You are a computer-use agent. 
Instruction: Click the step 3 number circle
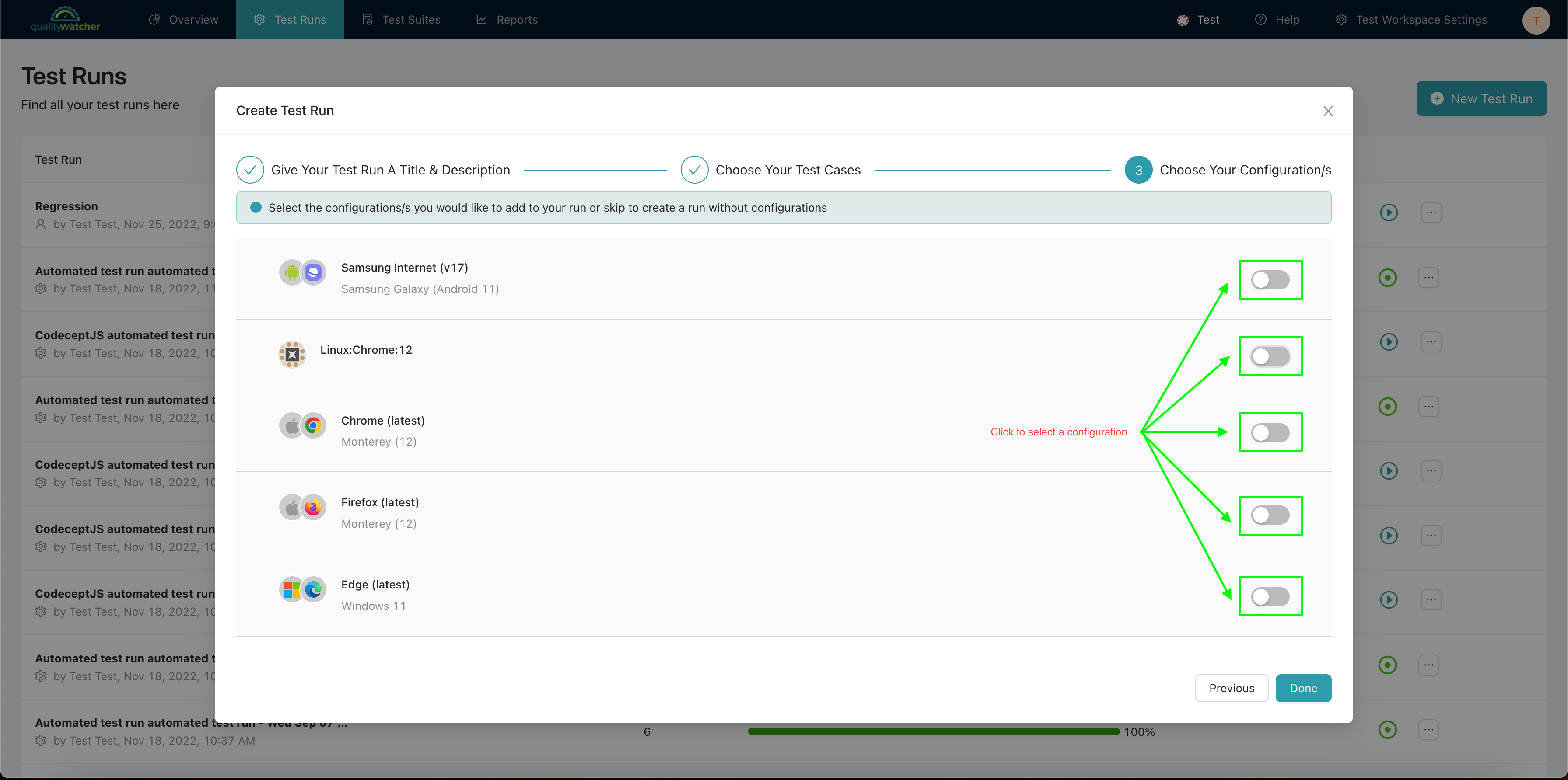point(1138,170)
